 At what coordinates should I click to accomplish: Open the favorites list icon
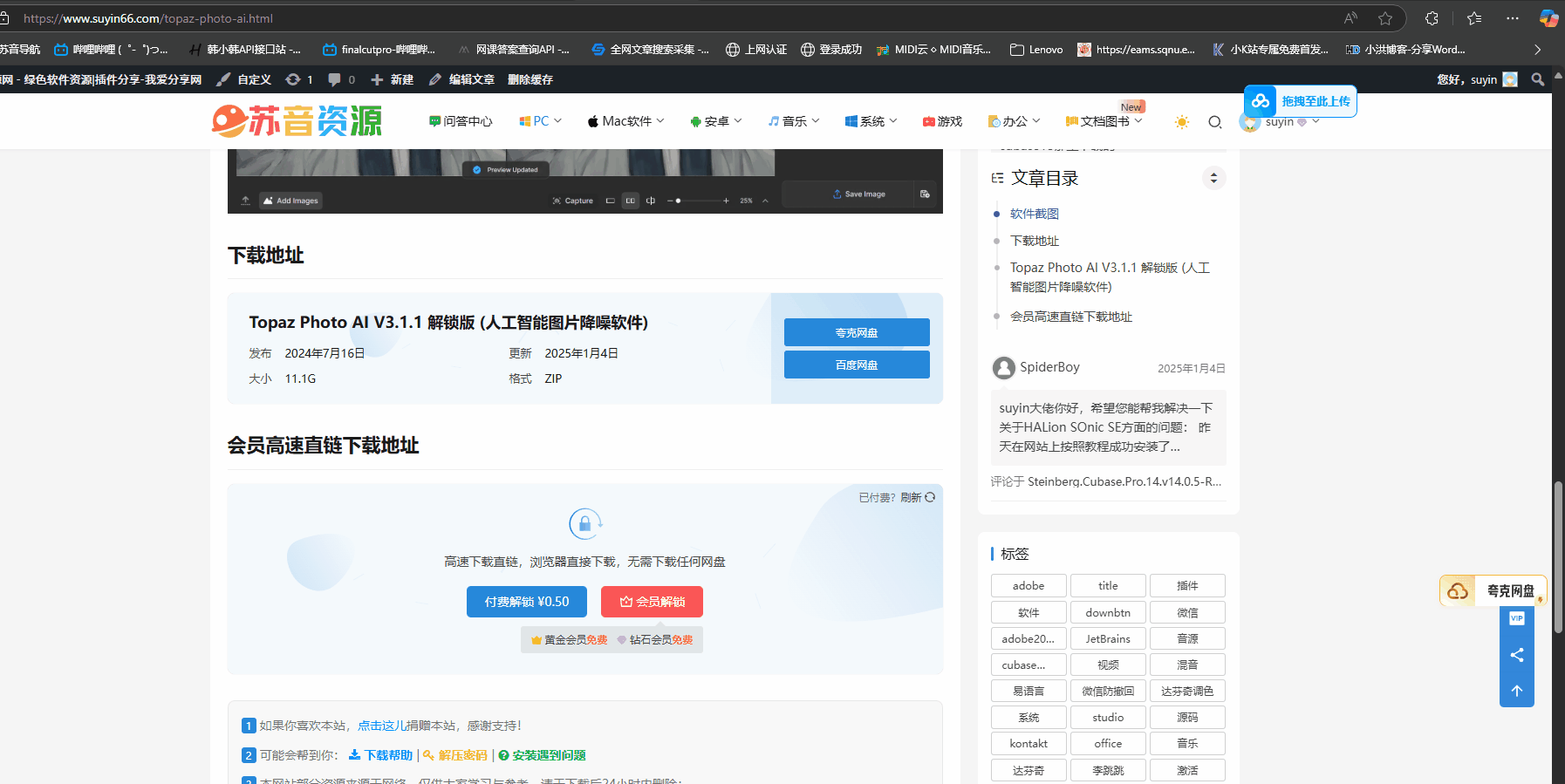tap(1474, 18)
